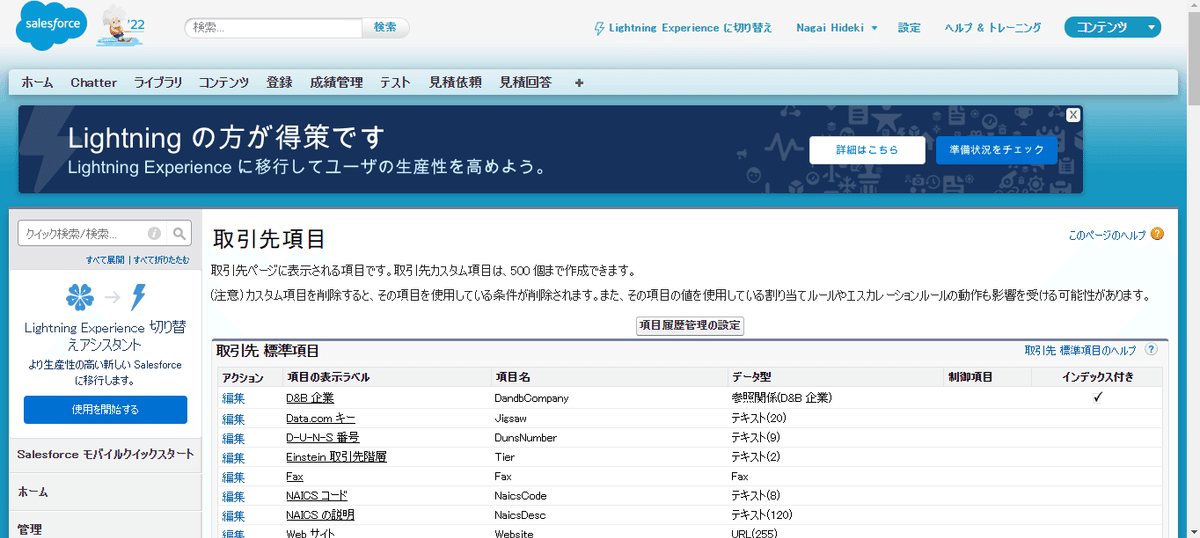Click 編集 for NAICS の説明 row
This screenshot has width=1200, height=538.
(233, 516)
